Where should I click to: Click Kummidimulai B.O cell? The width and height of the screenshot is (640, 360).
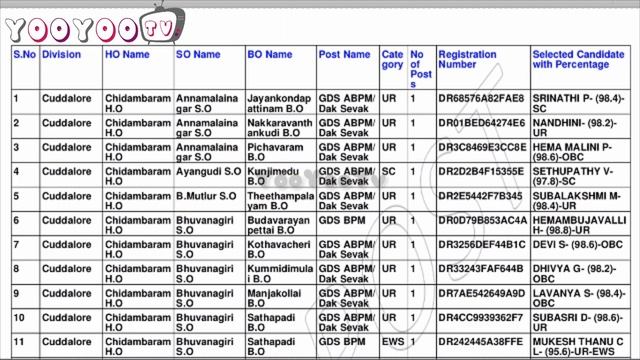coord(280,273)
